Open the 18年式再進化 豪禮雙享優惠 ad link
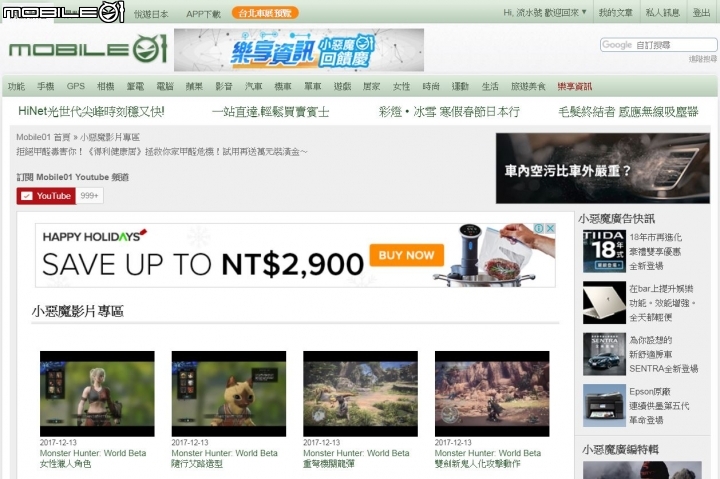This screenshot has height=479, width=720. (x=655, y=252)
